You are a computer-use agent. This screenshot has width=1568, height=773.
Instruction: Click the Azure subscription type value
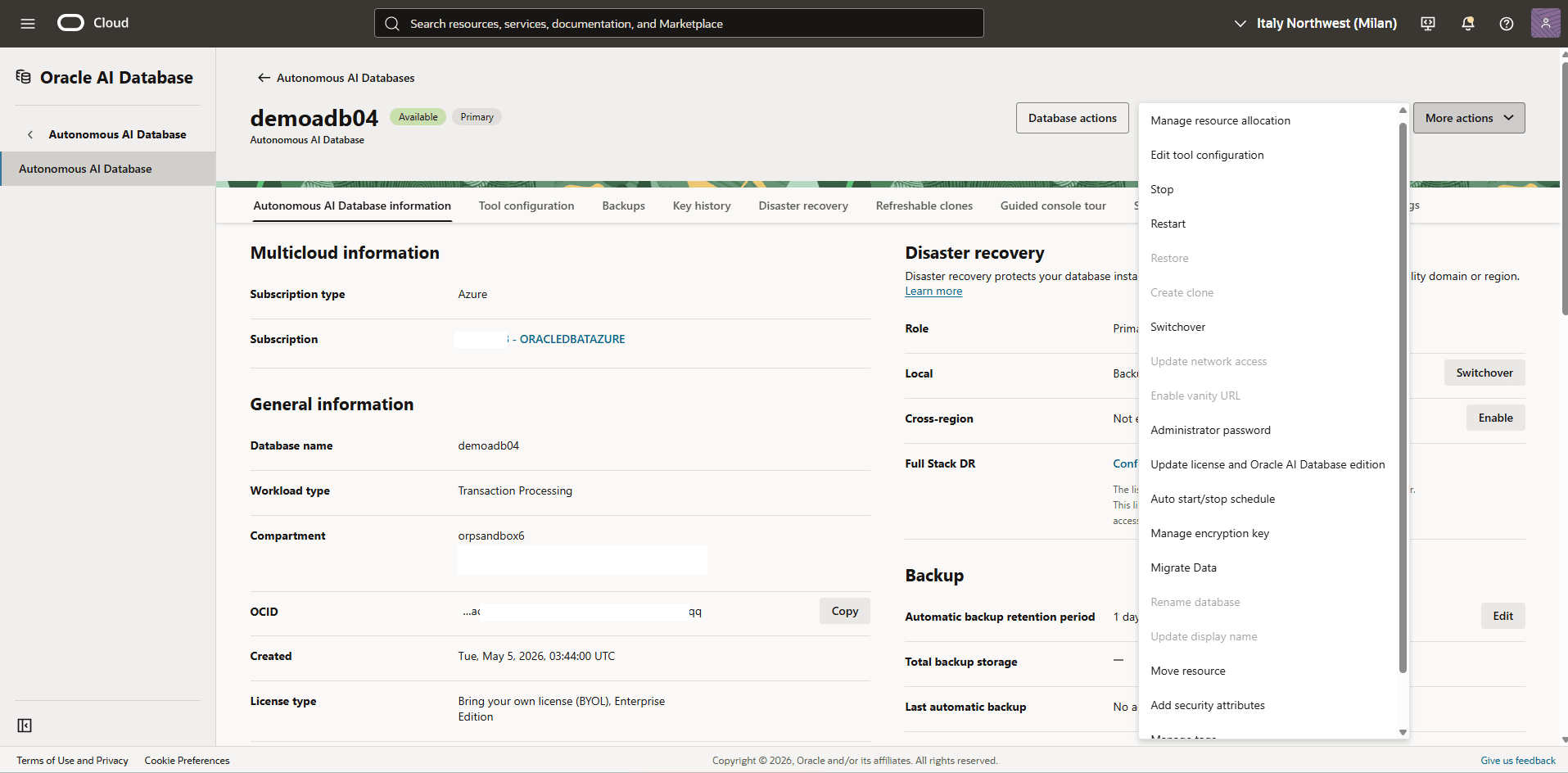[472, 294]
